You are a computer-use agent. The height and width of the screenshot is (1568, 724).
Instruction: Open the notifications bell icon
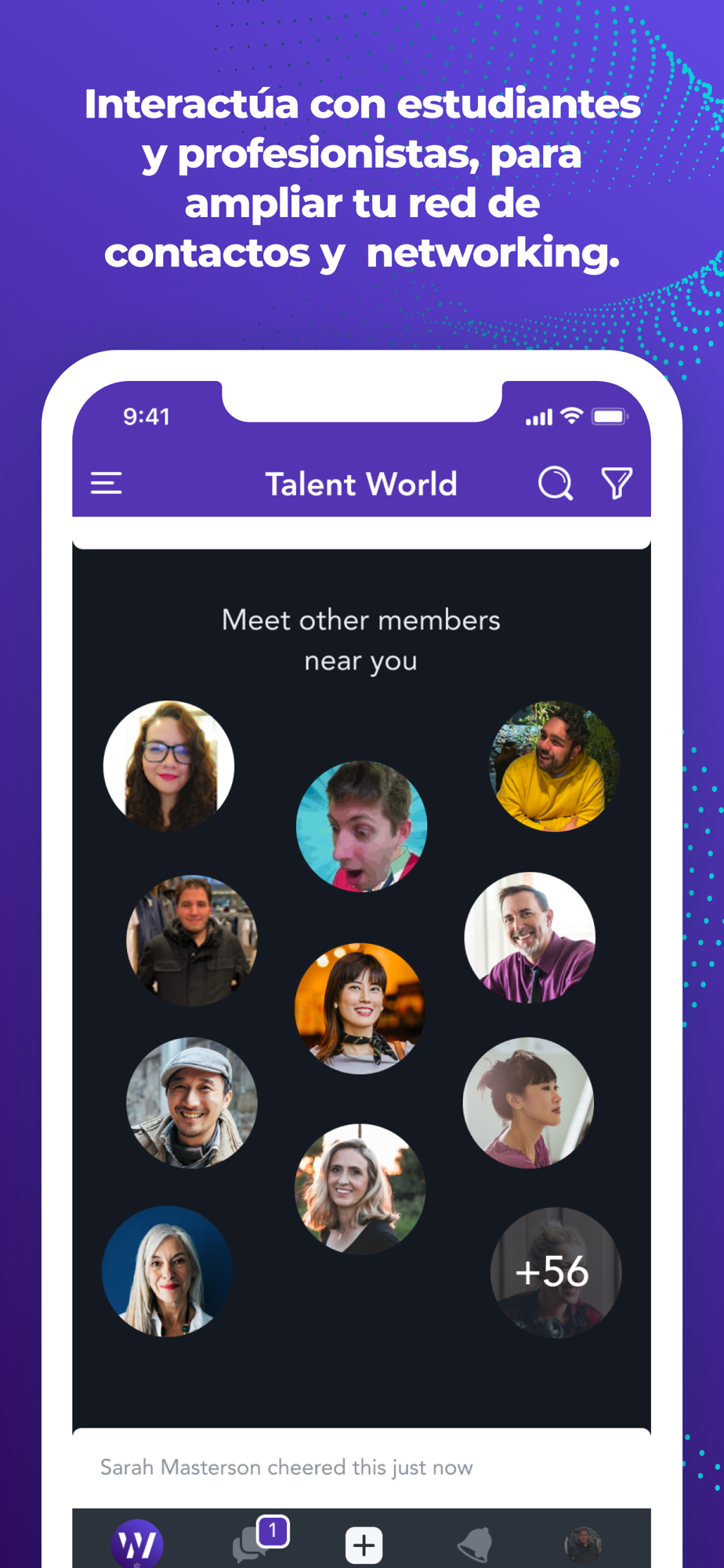[475, 1544]
